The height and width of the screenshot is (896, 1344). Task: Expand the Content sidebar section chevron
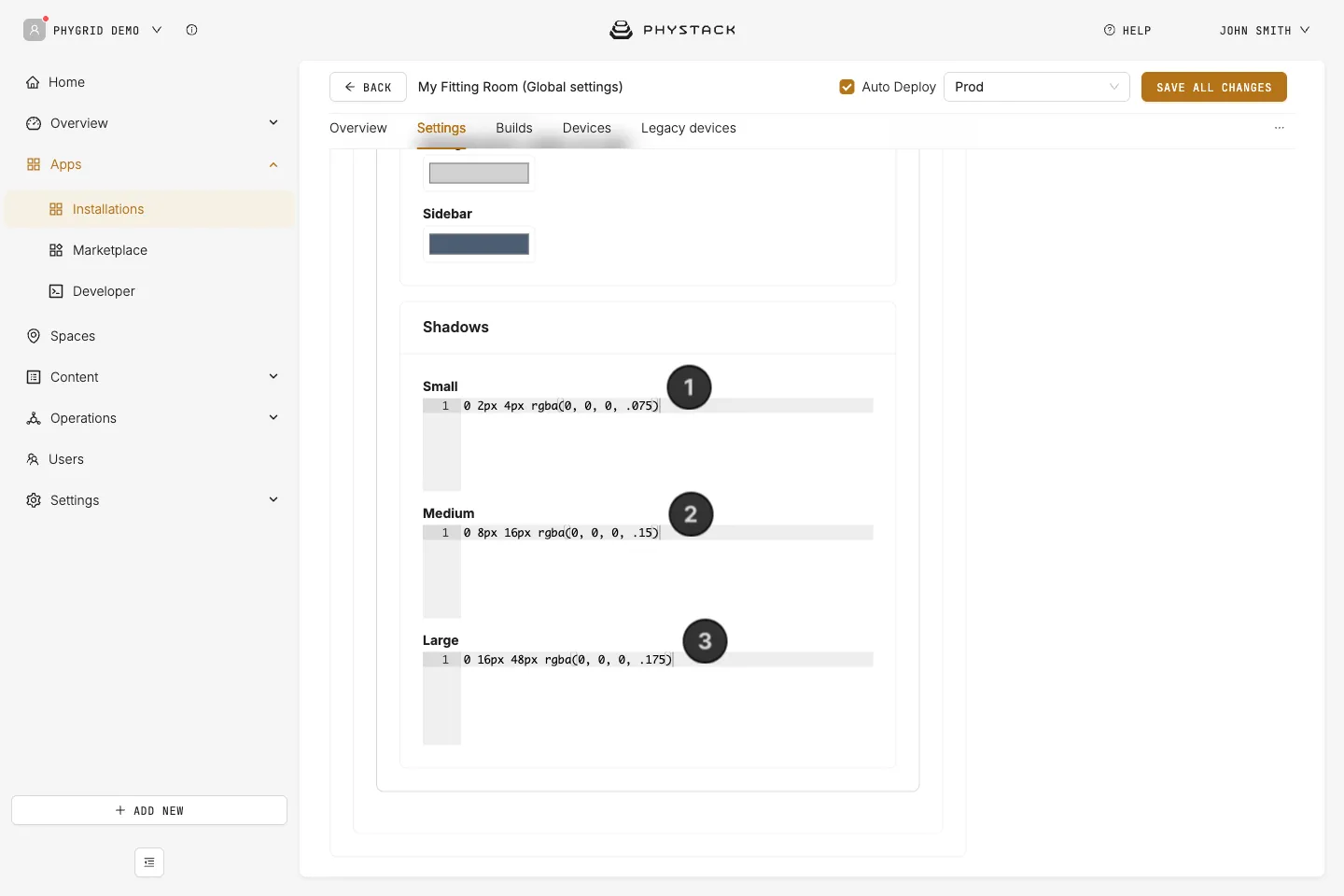273,376
